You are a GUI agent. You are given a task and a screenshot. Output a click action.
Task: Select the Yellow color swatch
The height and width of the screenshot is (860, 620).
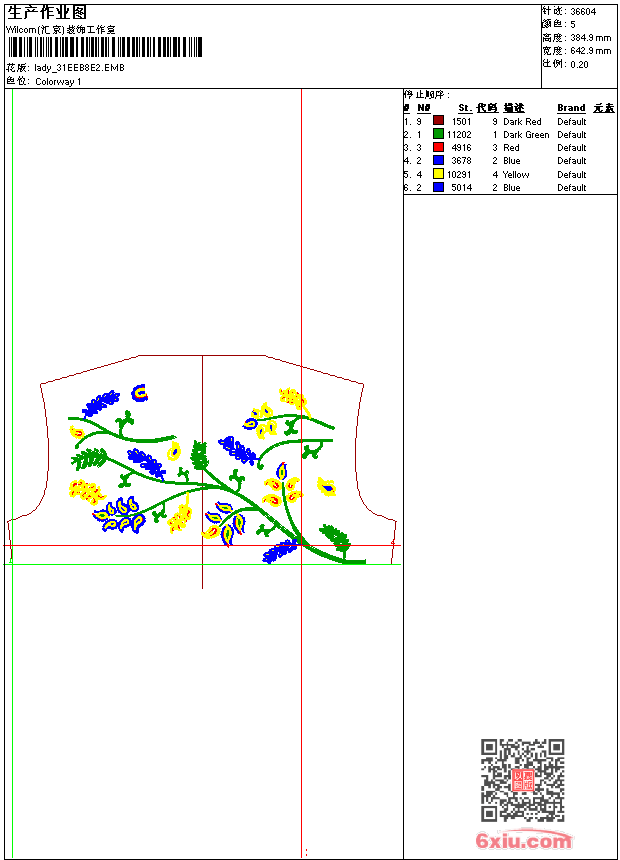[438, 174]
